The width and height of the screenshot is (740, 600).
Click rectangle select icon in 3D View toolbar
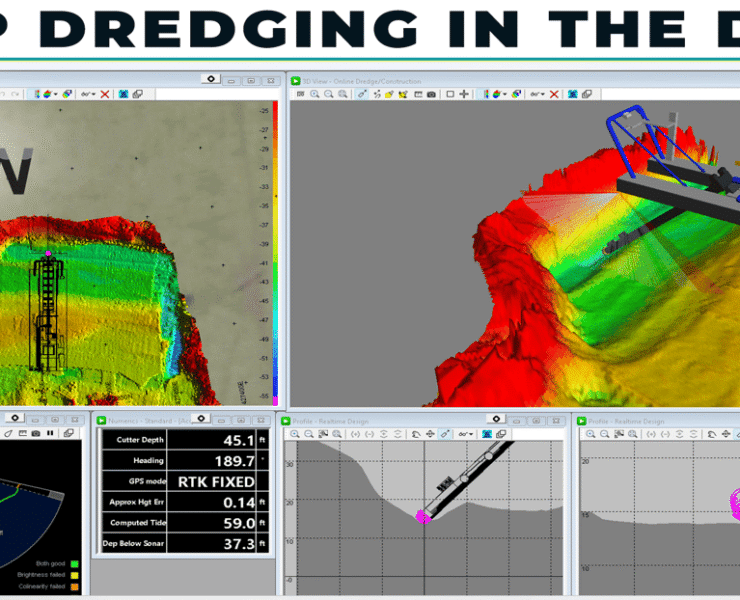click(450, 94)
